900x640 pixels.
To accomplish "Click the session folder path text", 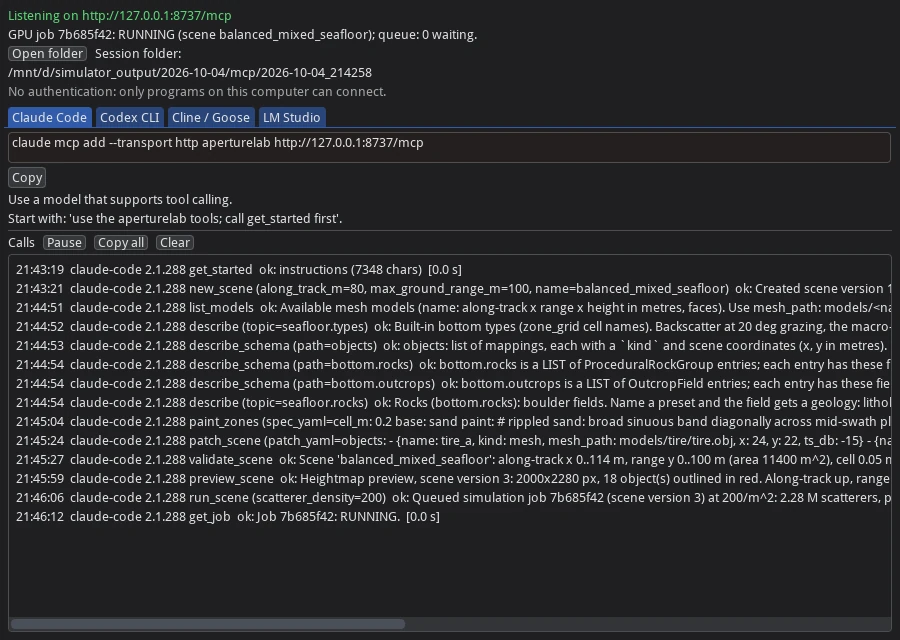I will pyautogui.click(x=190, y=72).
